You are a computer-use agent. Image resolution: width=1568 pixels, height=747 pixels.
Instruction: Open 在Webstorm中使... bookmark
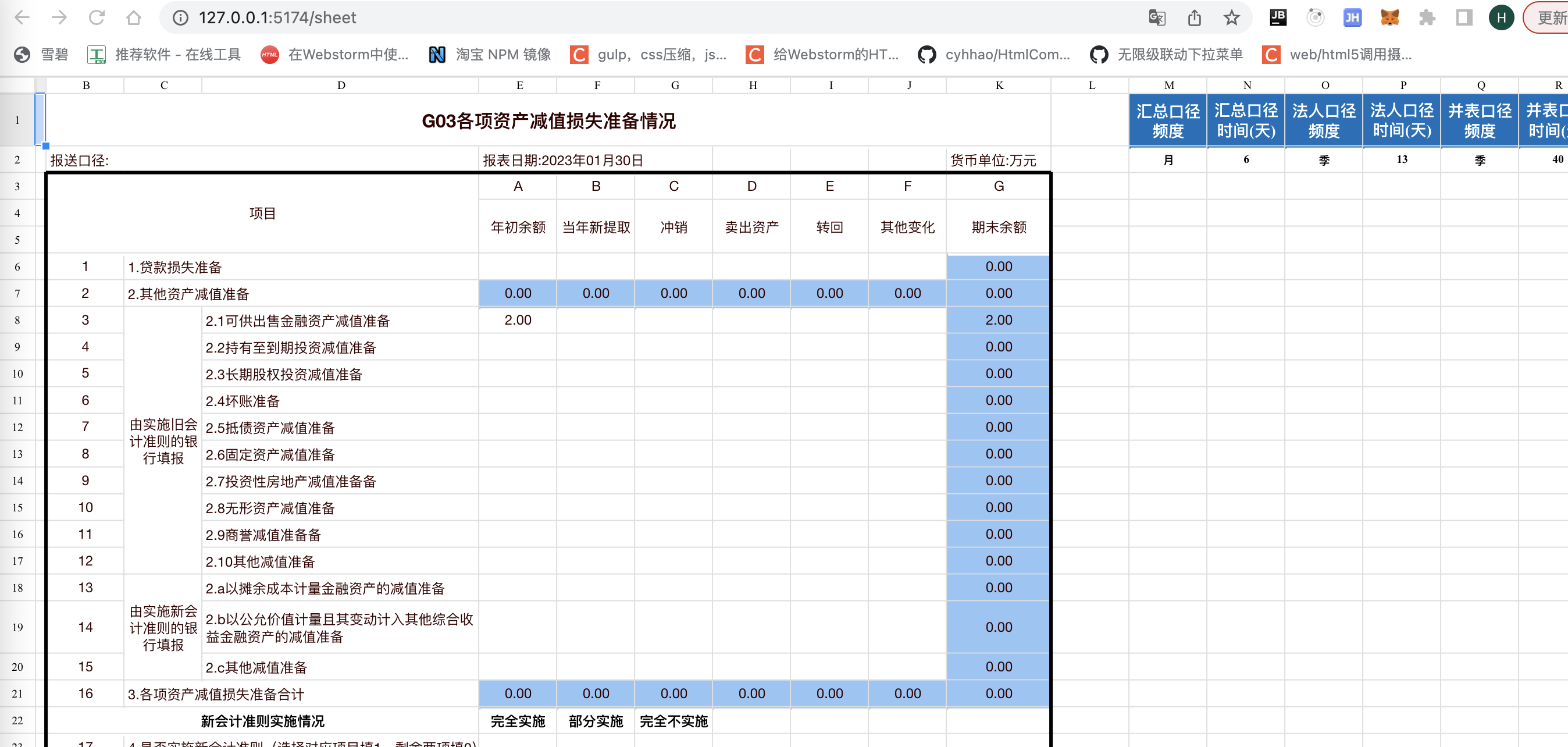pos(335,55)
